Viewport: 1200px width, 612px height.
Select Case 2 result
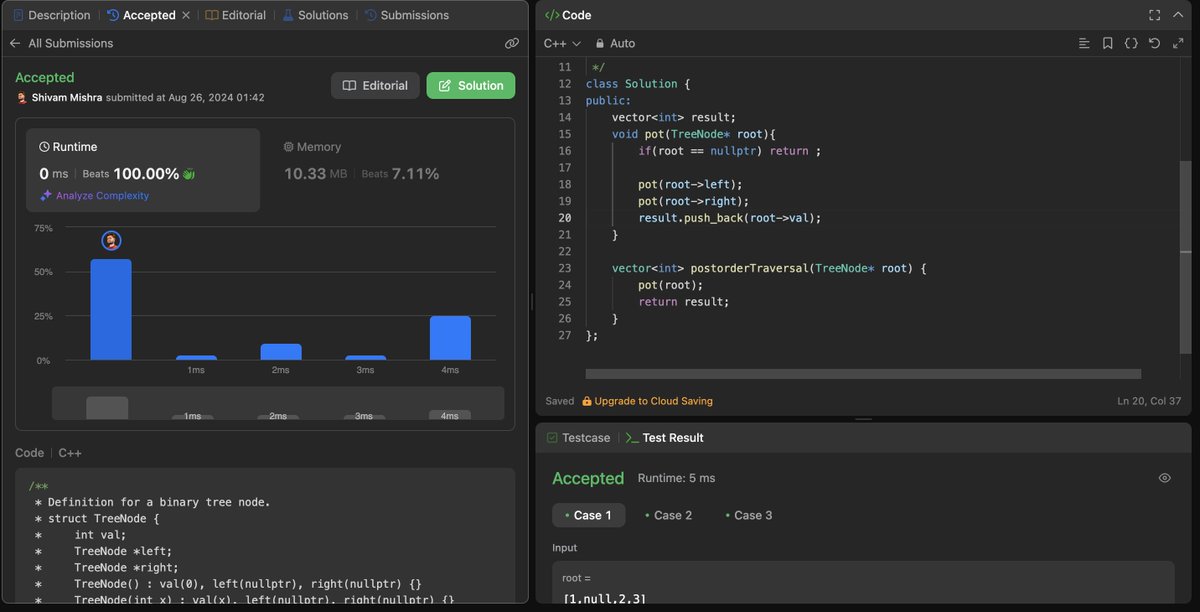[x=668, y=515]
